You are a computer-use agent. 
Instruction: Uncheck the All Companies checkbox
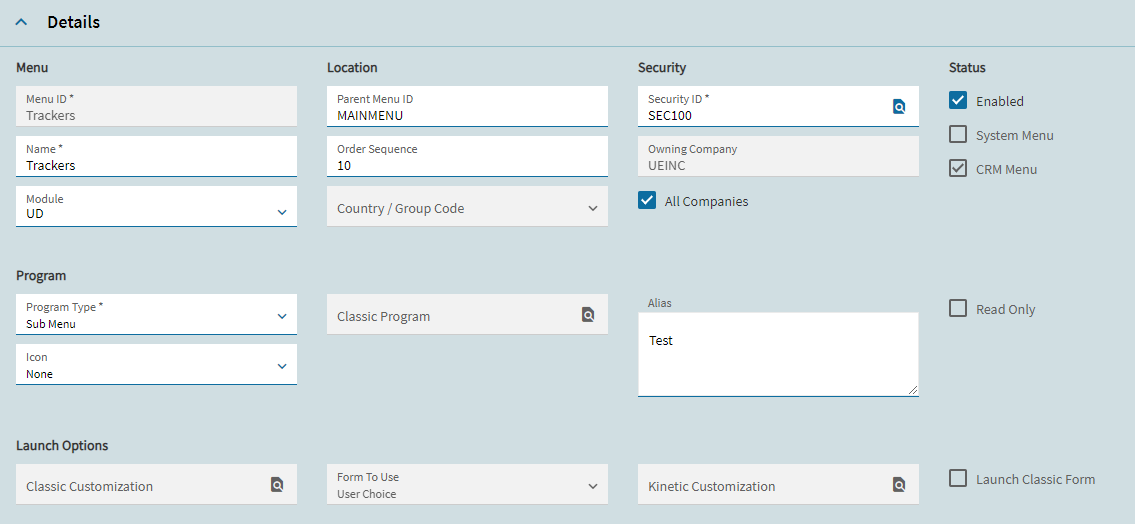[646, 200]
